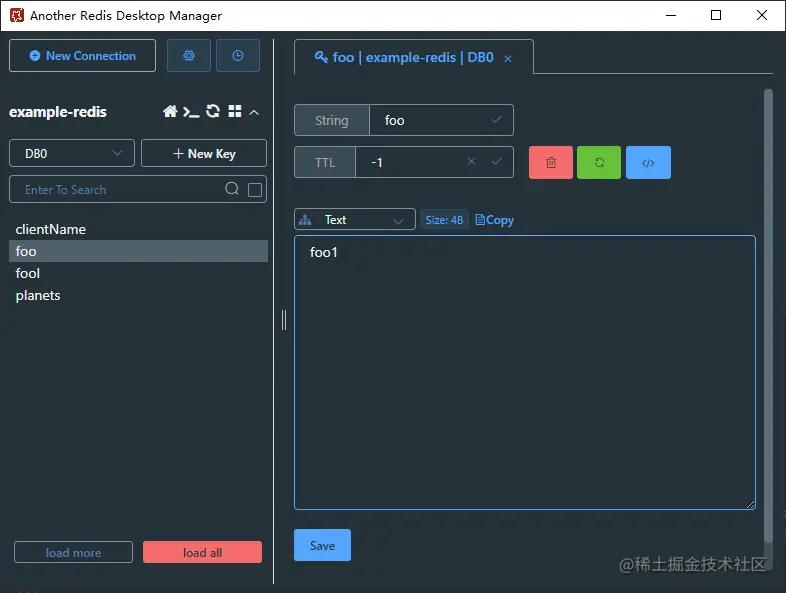Close the foo | example-redis | DB0 tab
786x593 pixels.
point(508,59)
